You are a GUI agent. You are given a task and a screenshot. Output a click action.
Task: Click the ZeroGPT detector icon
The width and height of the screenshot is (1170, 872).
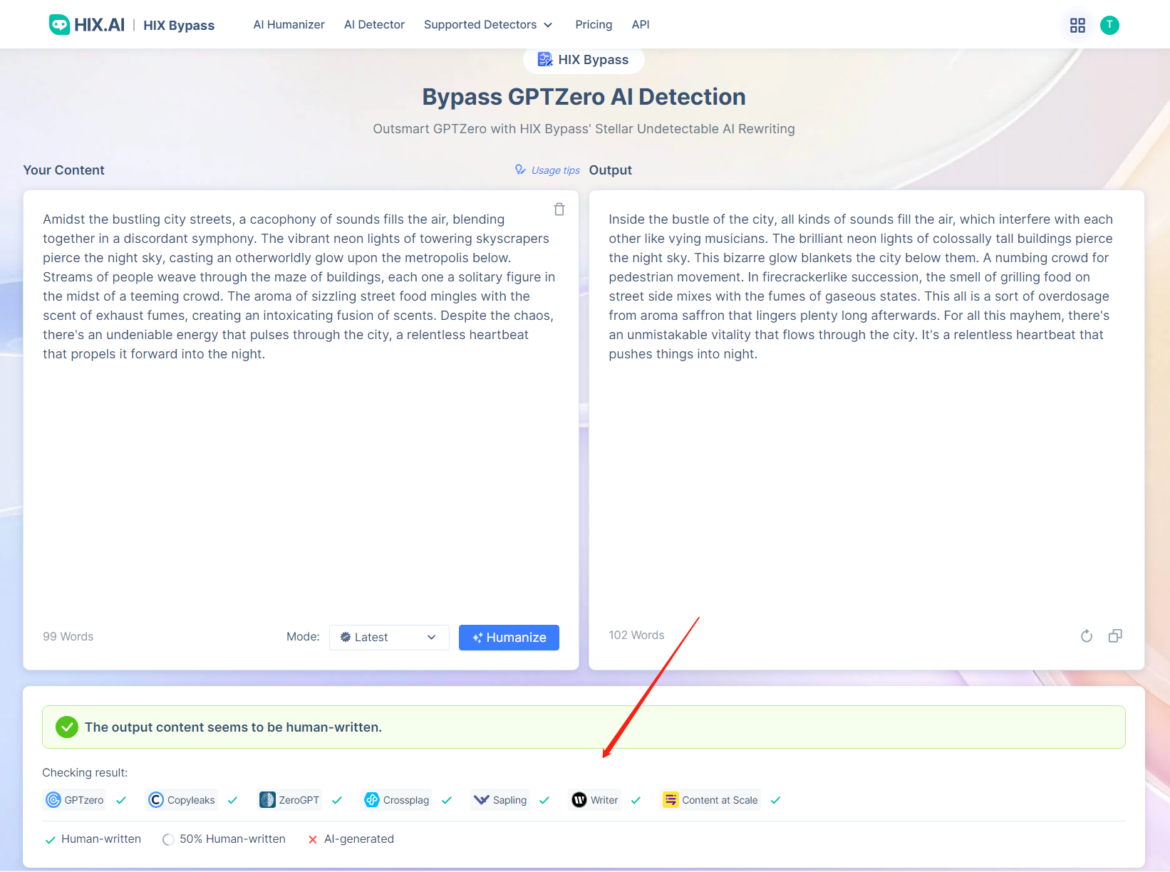267,800
